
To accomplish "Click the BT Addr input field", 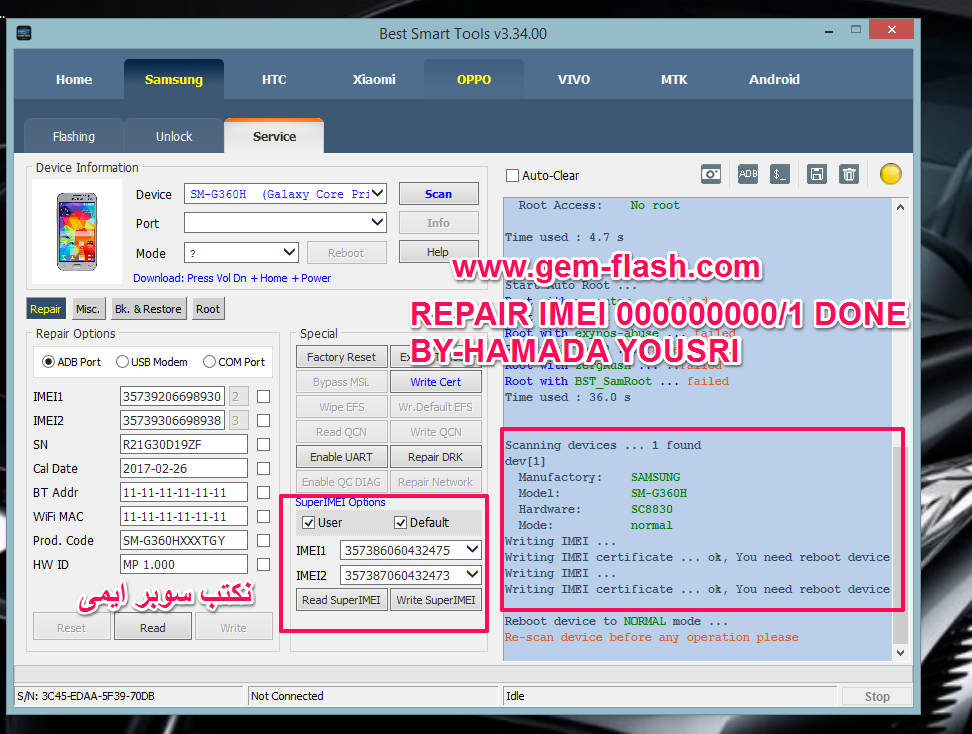I will click(x=183, y=492).
